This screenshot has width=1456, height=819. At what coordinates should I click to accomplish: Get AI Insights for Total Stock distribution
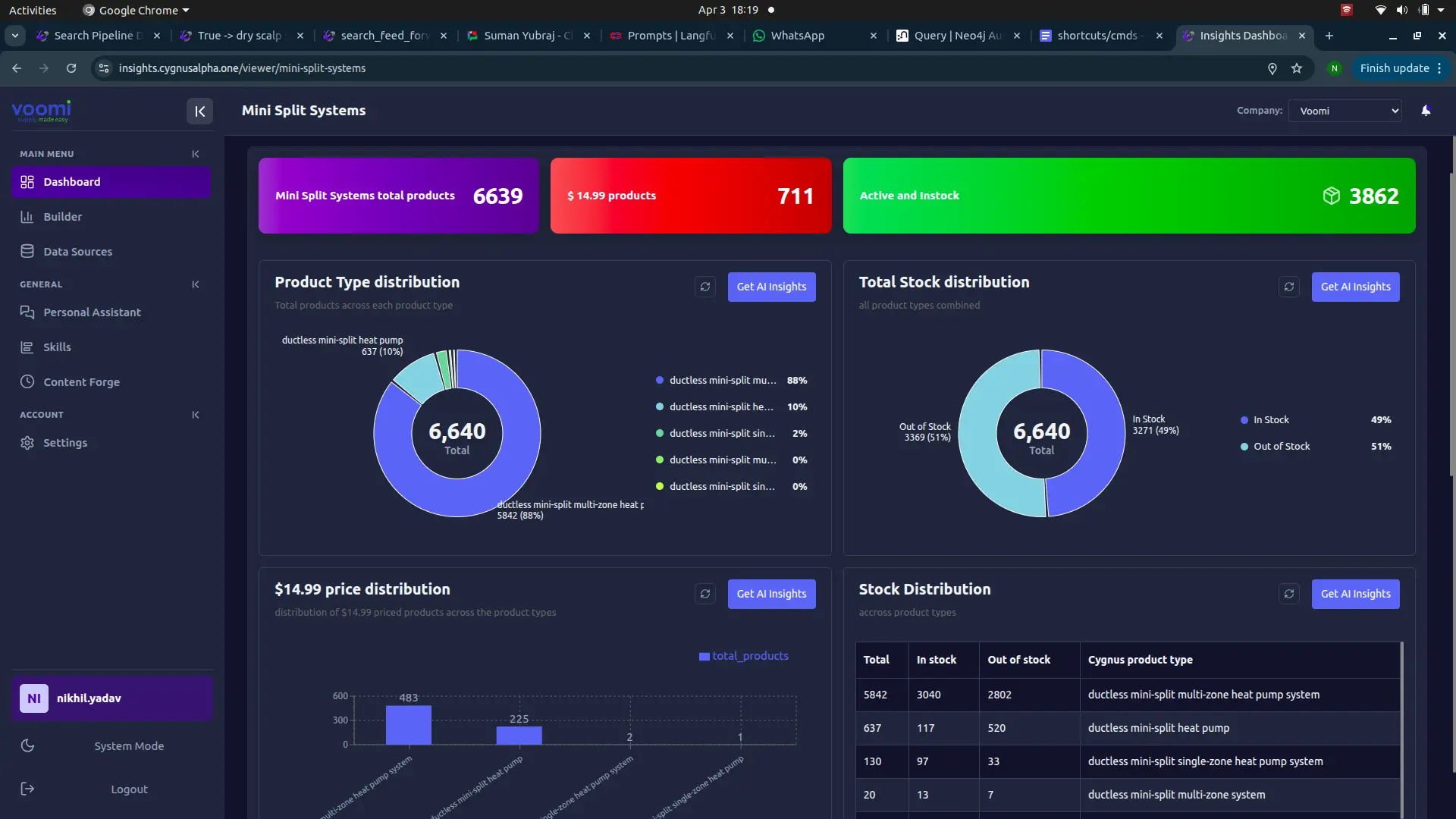click(1355, 287)
